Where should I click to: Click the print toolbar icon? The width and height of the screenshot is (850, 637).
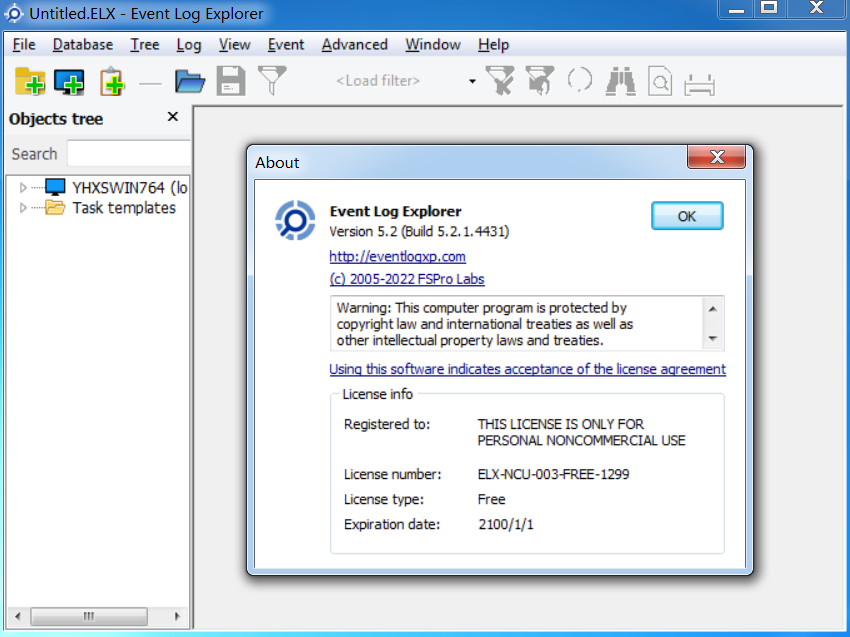tap(699, 83)
